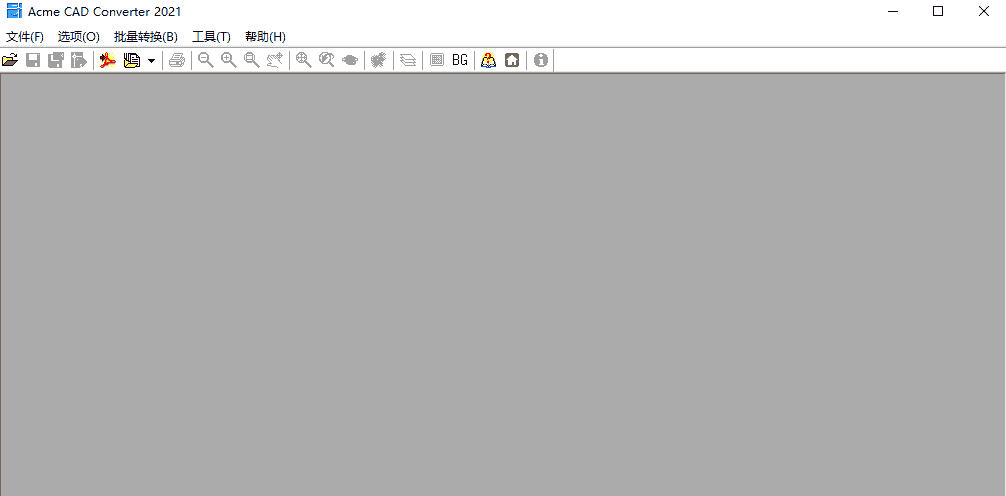Click the Layers stack icon
The image size is (1006, 496).
(408, 60)
